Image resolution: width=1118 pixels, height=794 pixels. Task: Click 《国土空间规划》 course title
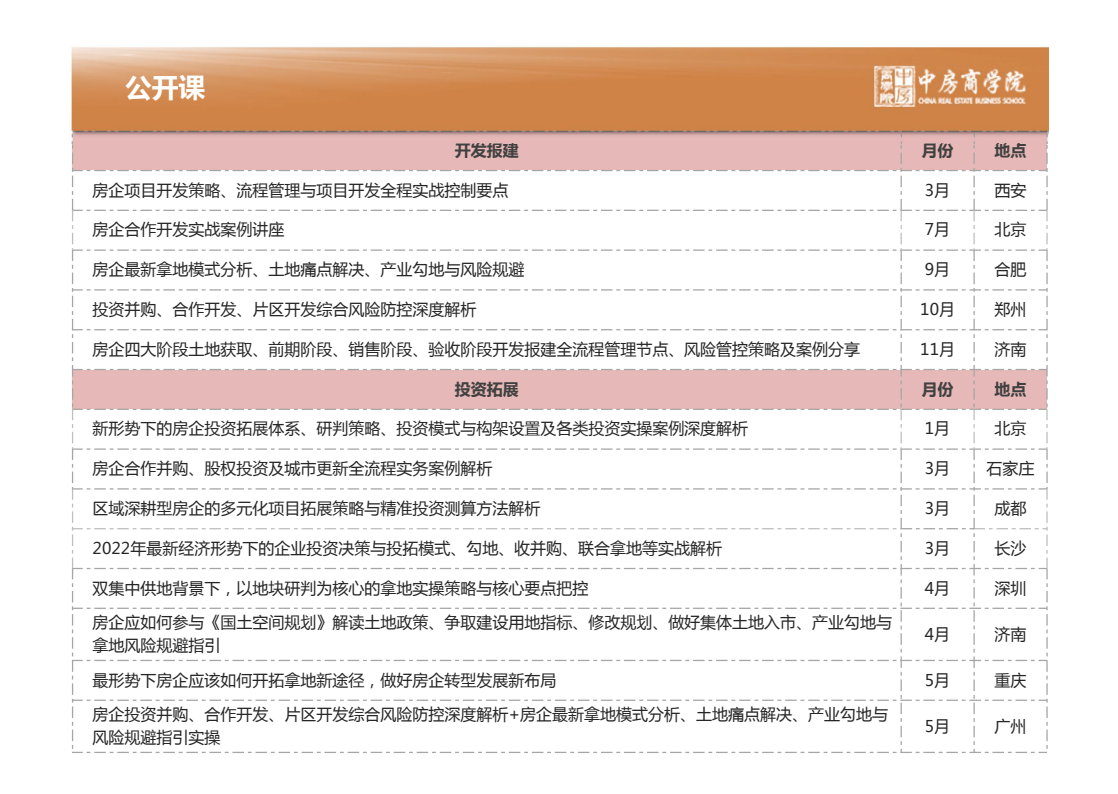[492, 634]
